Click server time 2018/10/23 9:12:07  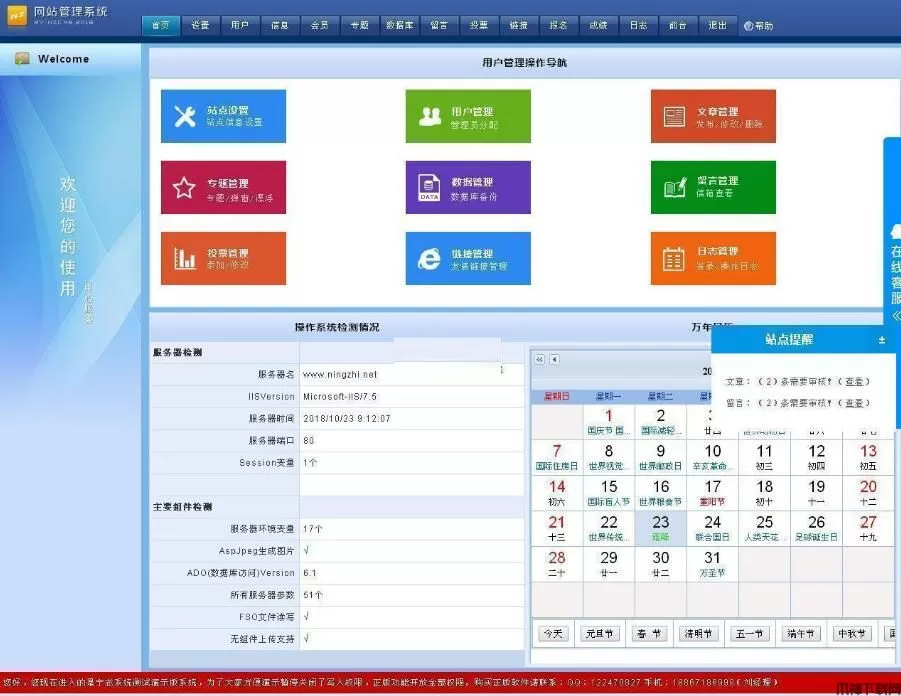(347, 418)
